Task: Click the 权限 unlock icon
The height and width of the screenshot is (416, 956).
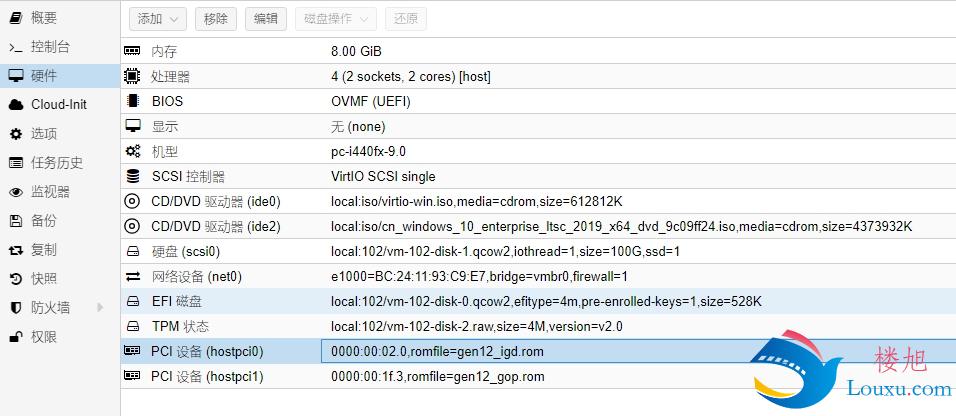Action: pyautogui.click(x=16, y=337)
